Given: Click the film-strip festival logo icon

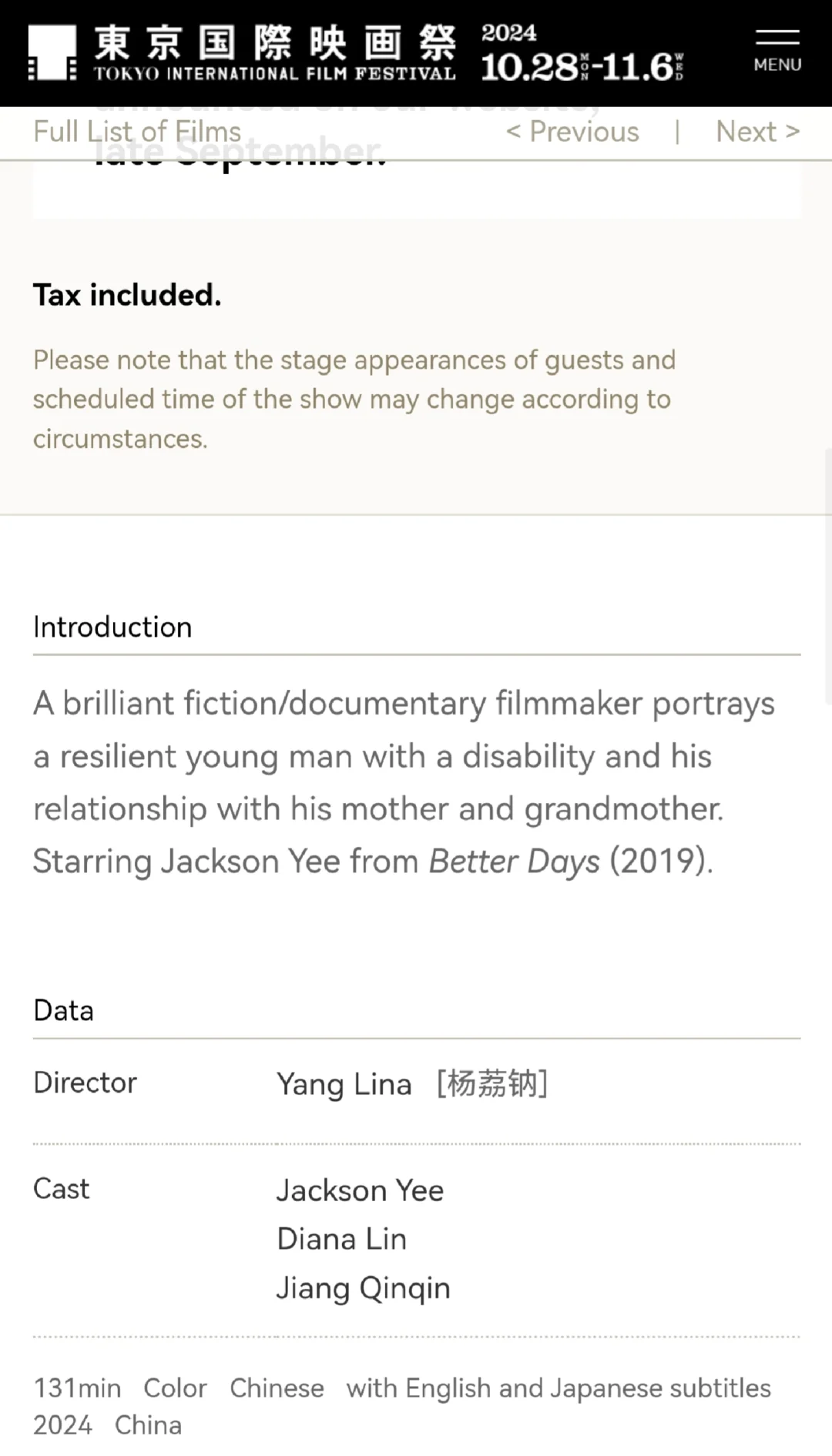Looking at the screenshot, I should (52, 52).
